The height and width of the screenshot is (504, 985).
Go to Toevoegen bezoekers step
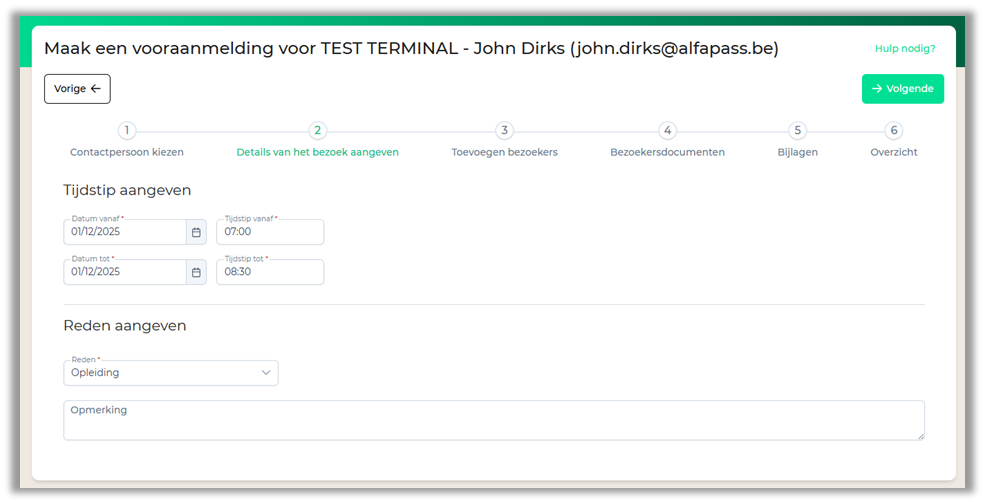click(504, 152)
